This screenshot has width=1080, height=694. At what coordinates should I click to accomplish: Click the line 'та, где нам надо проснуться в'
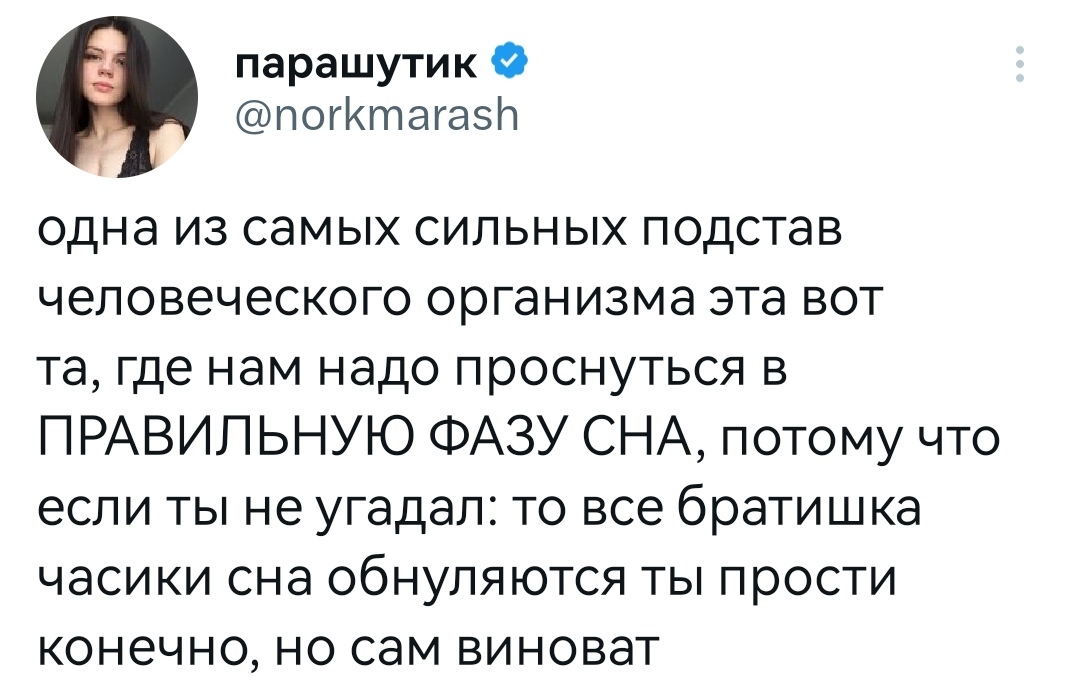[411, 369]
